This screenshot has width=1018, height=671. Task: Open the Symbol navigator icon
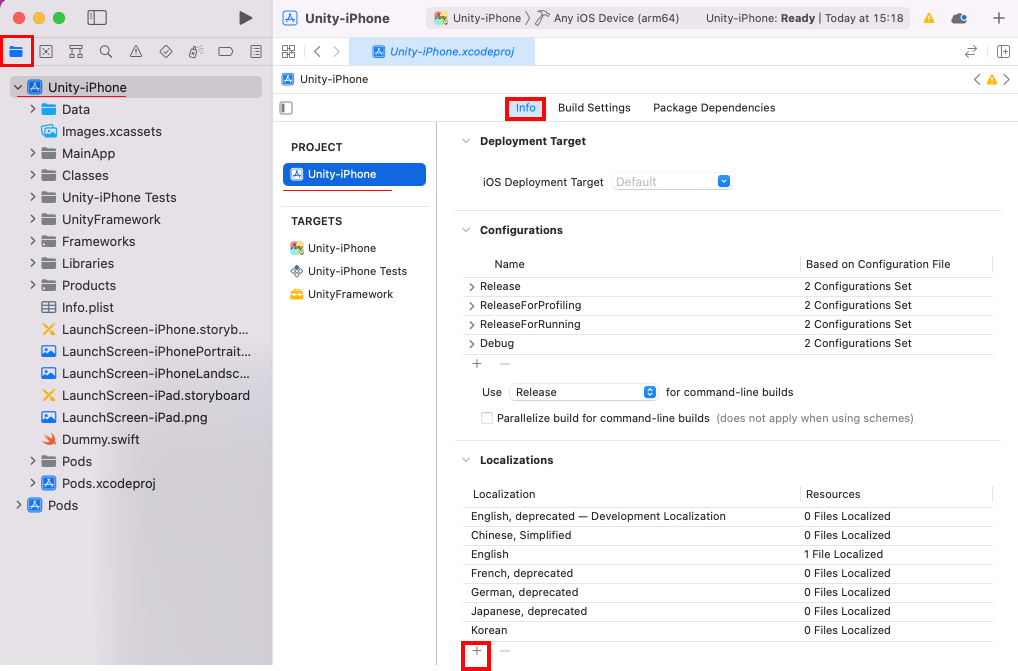[x=76, y=51]
